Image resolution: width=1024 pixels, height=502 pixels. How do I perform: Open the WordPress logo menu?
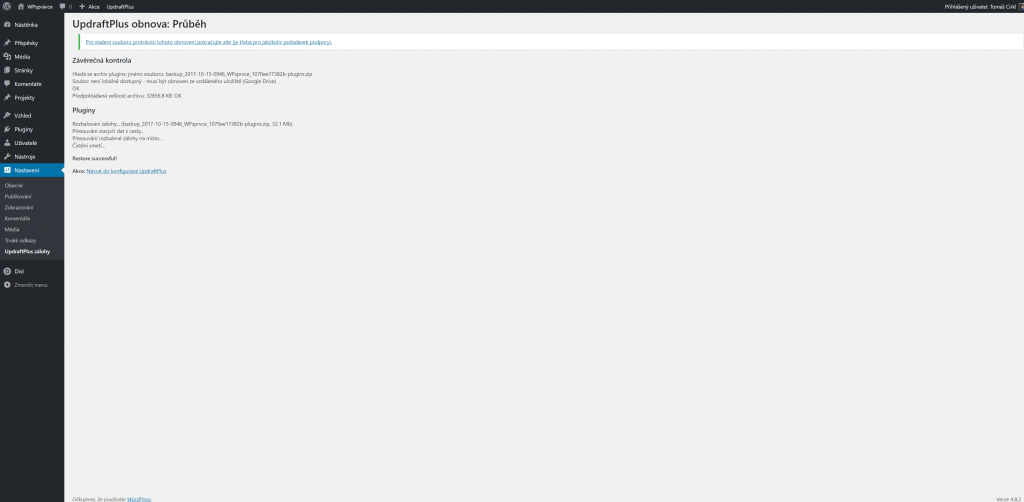point(7,6)
